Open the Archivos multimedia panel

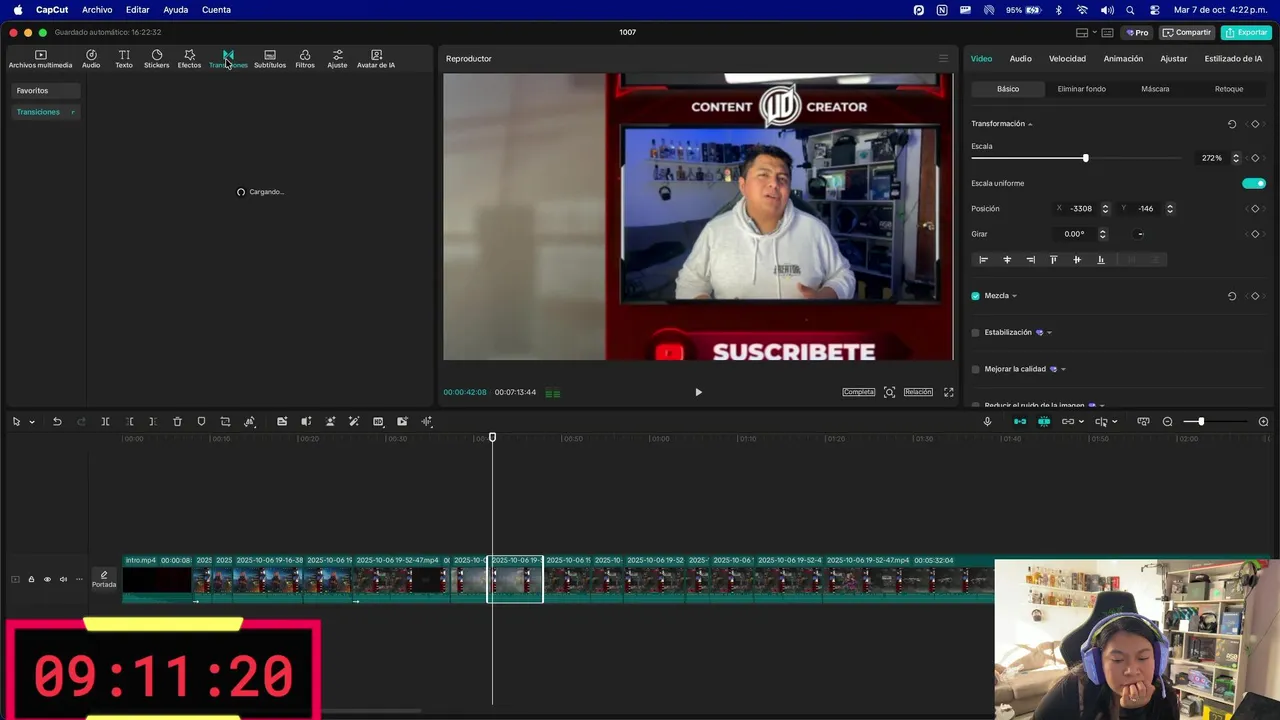point(40,59)
